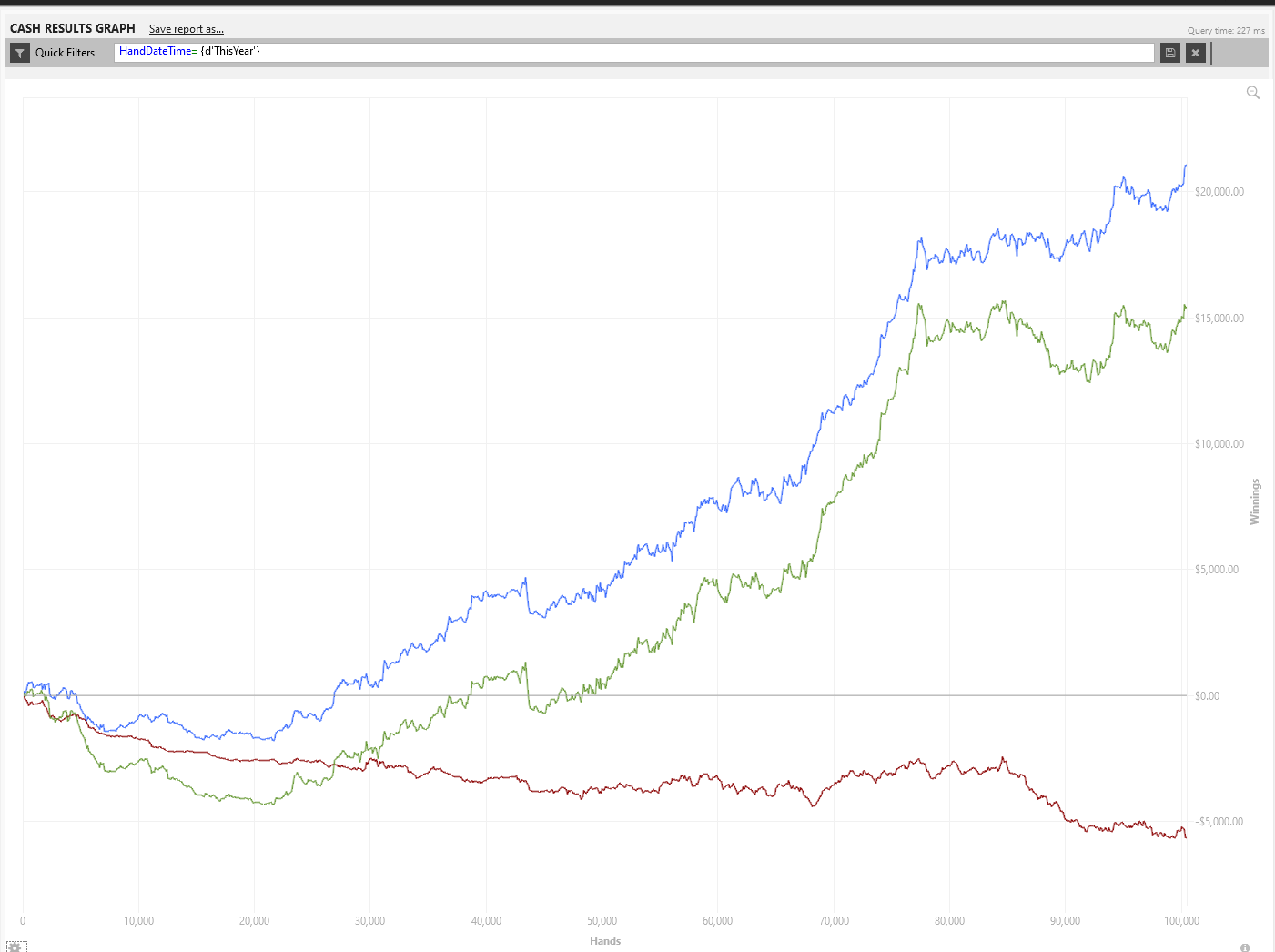Click the Winnings axis title
The width and height of the screenshot is (1275, 952).
(x=1255, y=501)
